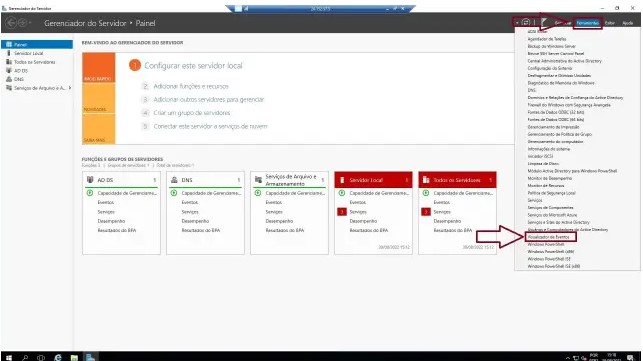Click Server Manager taskbar icon
The width and height of the screenshot is (643, 361).
point(91,357)
